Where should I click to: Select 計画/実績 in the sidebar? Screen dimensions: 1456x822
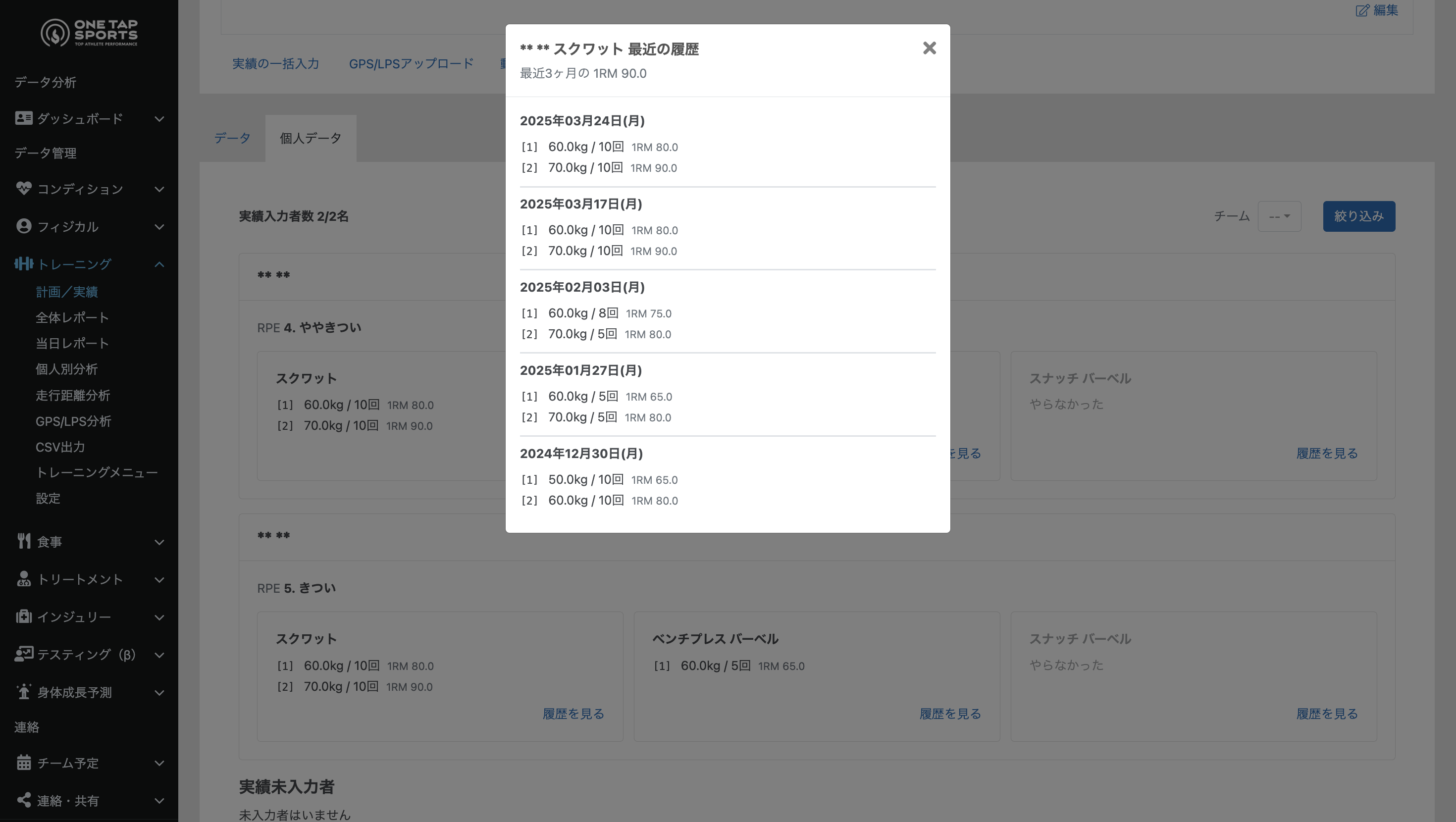[67, 292]
